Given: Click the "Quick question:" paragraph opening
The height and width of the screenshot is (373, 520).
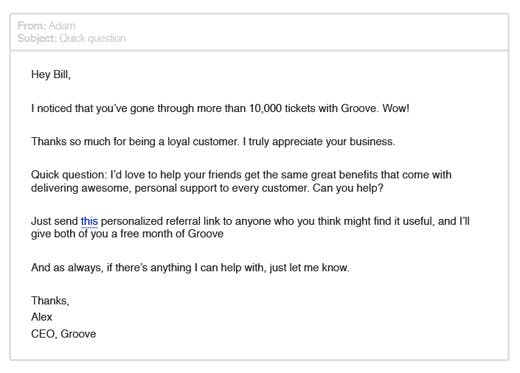Looking at the screenshot, I should pos(69,175).
